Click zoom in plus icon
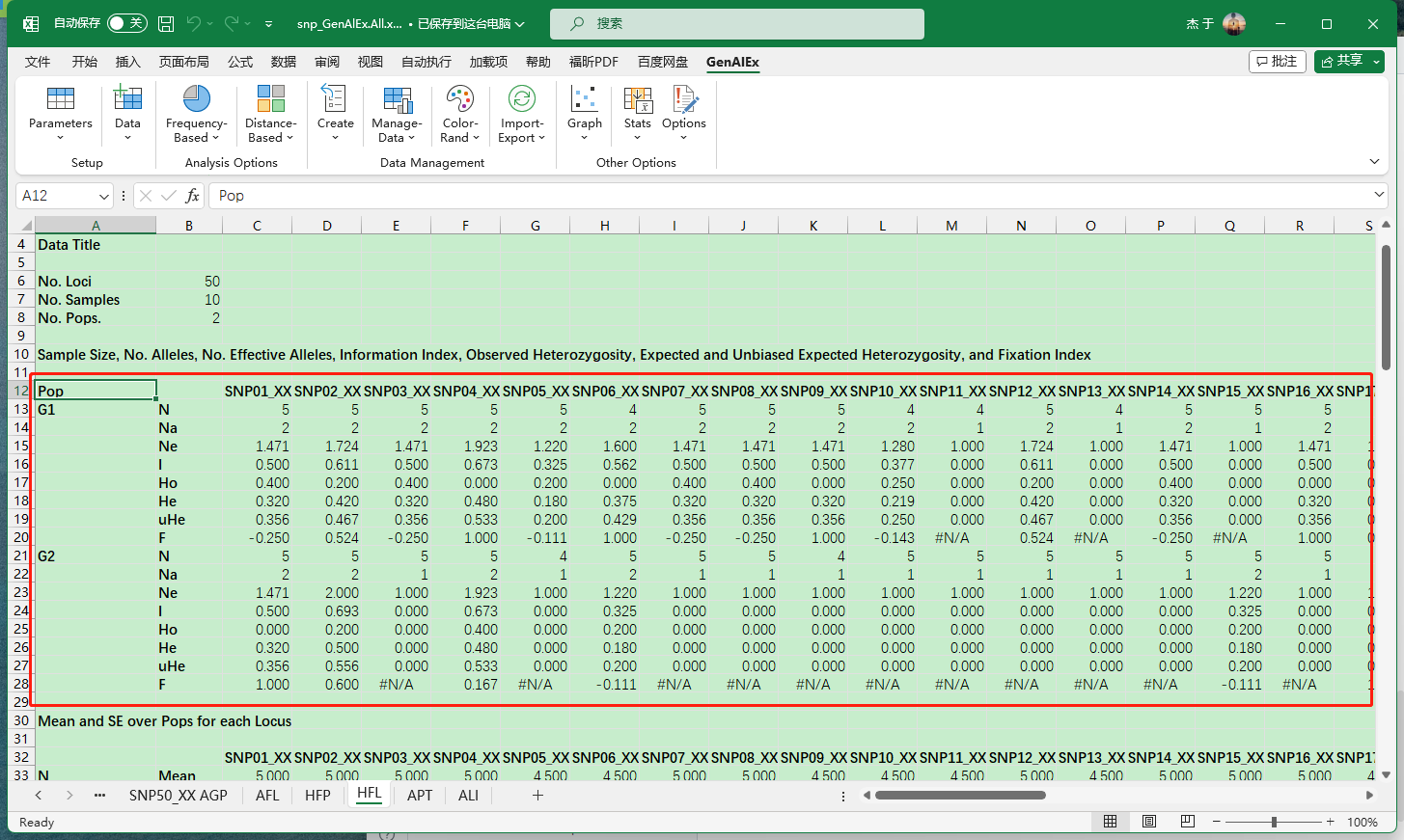Viewport: 1404px width, 840px height. [x=1331, y=822]
